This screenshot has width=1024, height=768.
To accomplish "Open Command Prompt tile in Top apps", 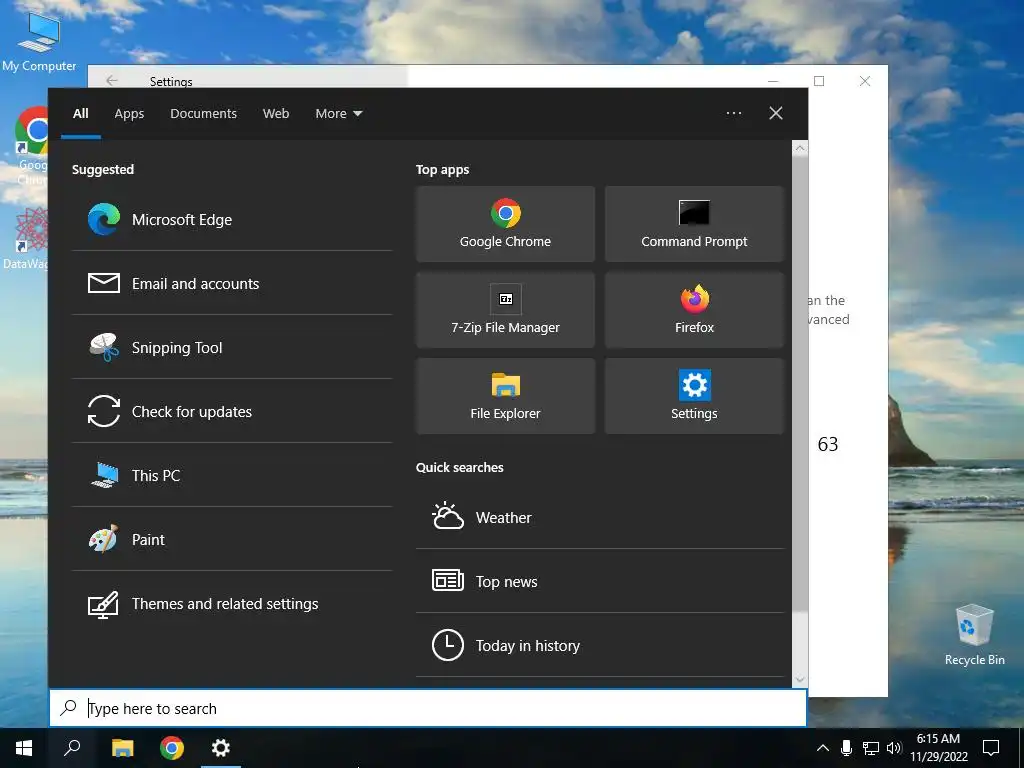I will (x=694, y=224).
